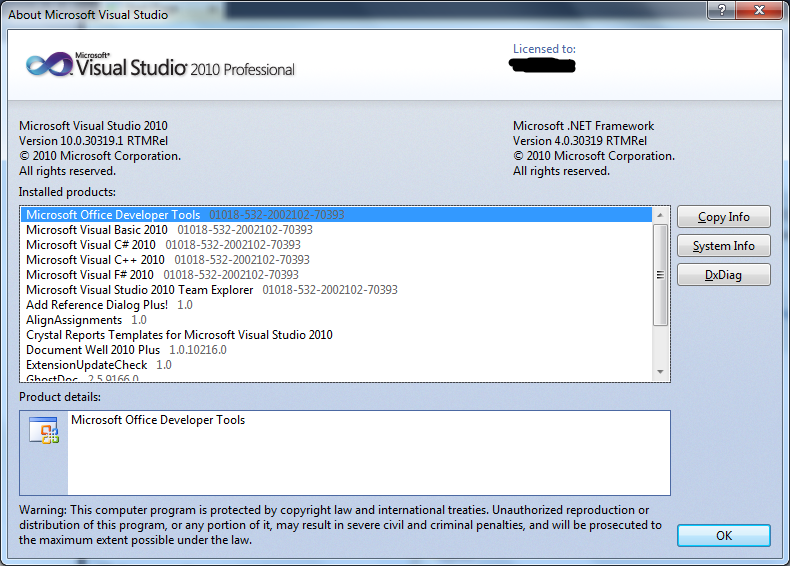Open System Info

pos(723,246)
